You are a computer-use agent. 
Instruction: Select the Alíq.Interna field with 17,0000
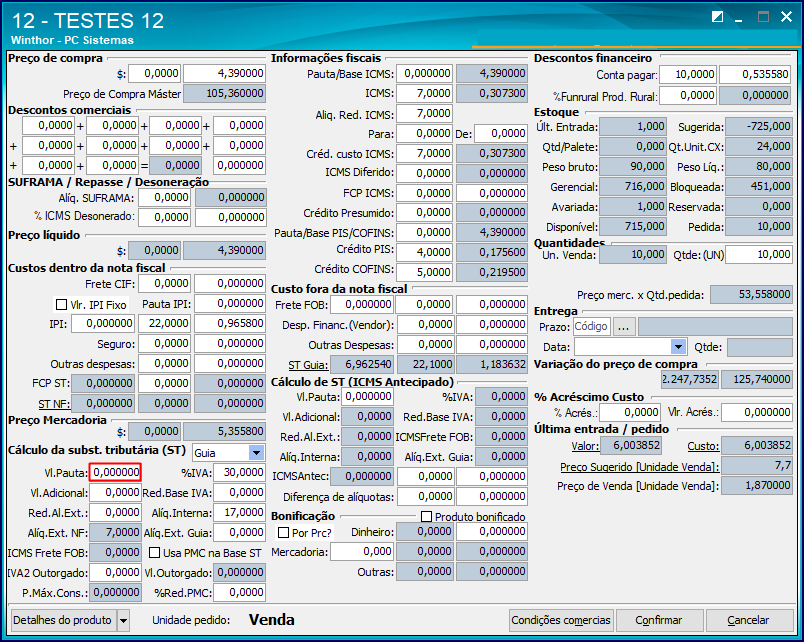pos(239,512)
